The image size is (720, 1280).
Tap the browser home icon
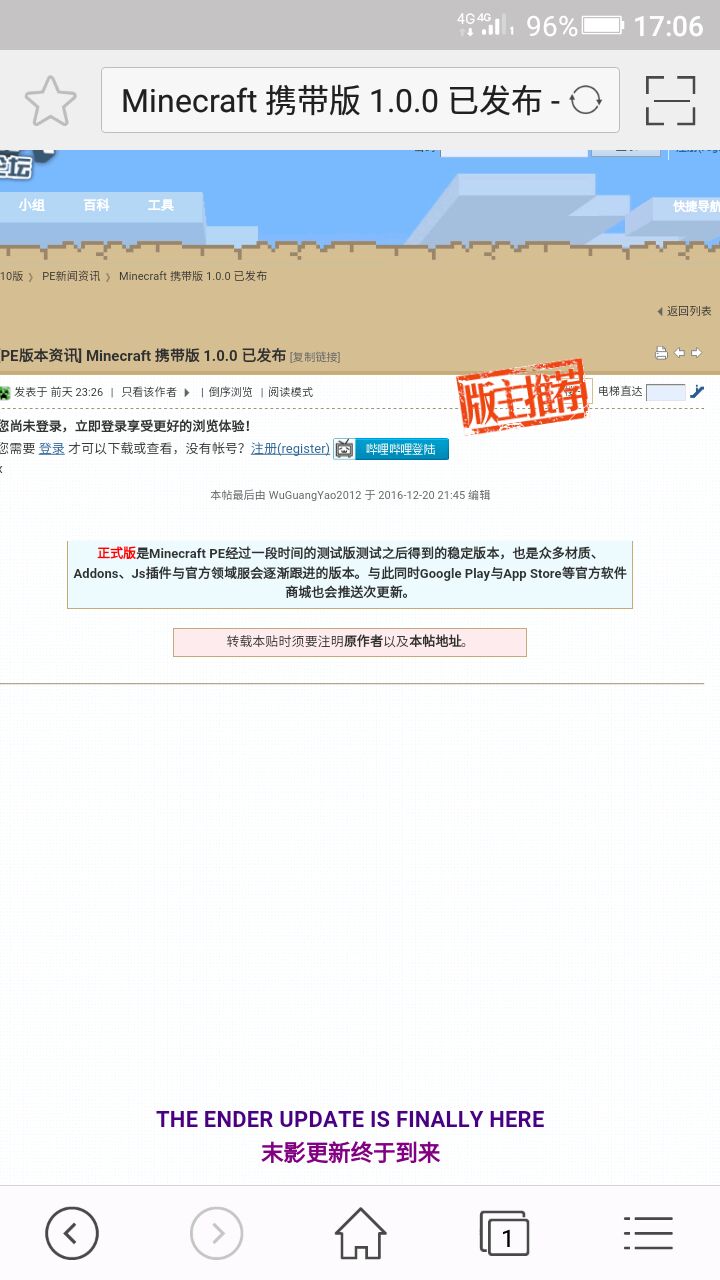[360, 1233]
